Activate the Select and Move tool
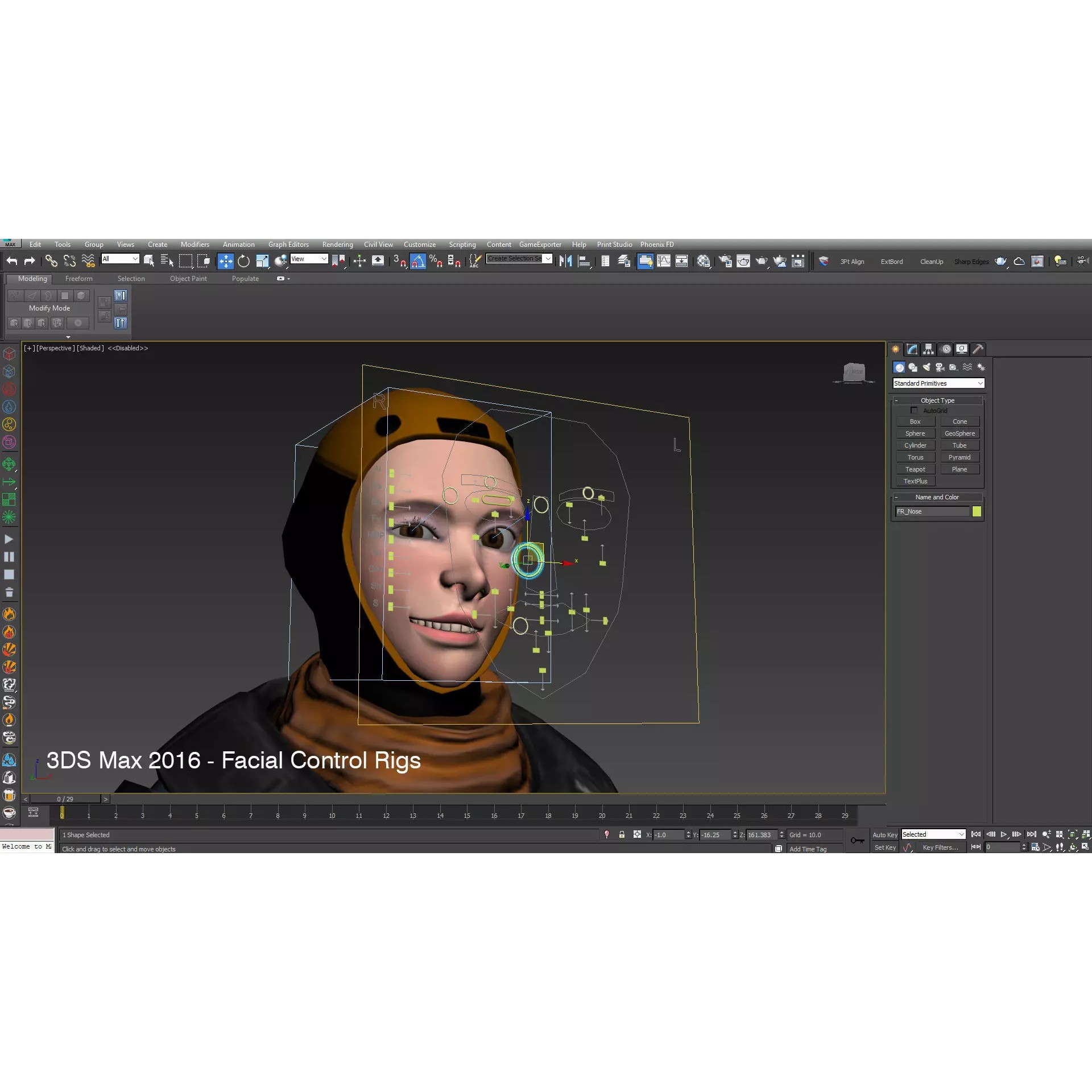This screenshot has width=1092, height=1092. [x=226, y=261]
